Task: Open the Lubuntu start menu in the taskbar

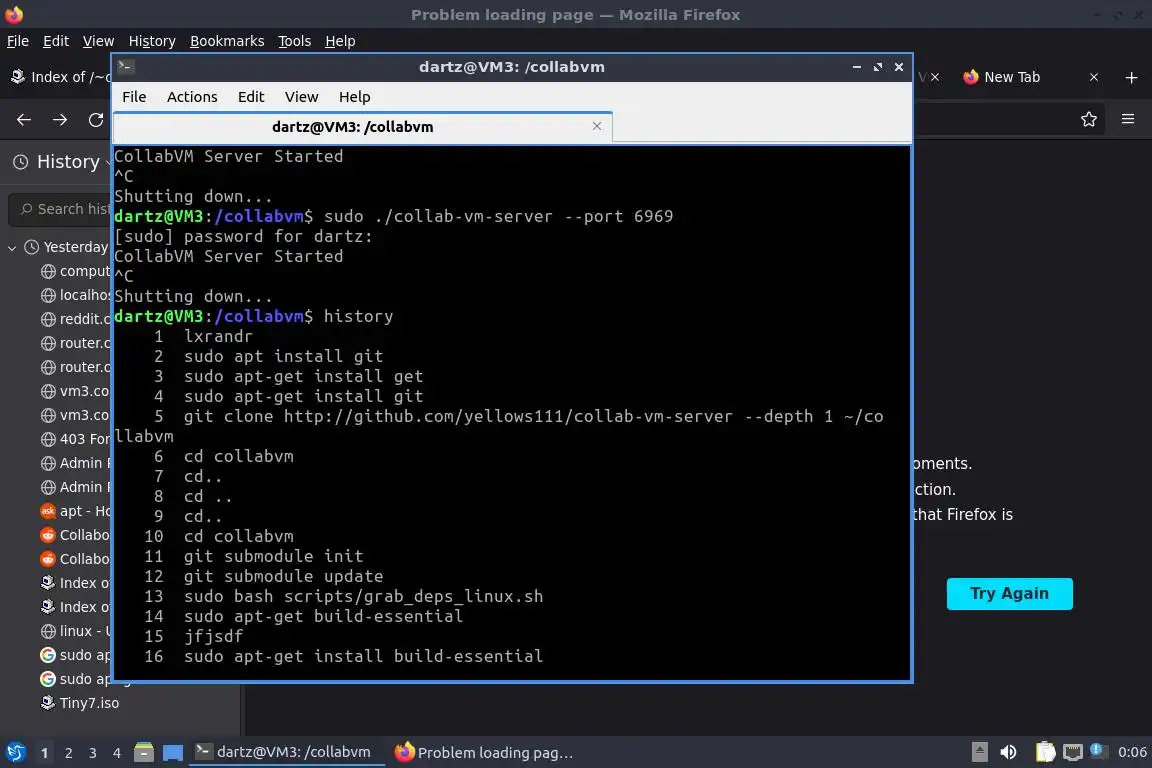Action: tap(15, 752)
